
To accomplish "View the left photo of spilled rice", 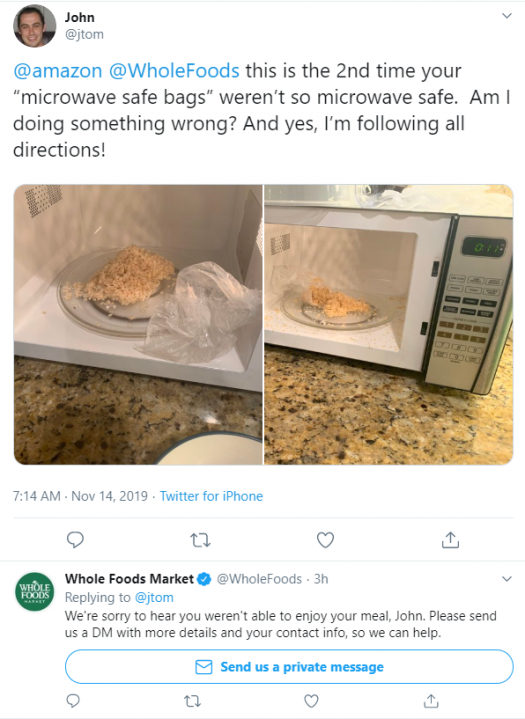I will (x=138, y=325).
